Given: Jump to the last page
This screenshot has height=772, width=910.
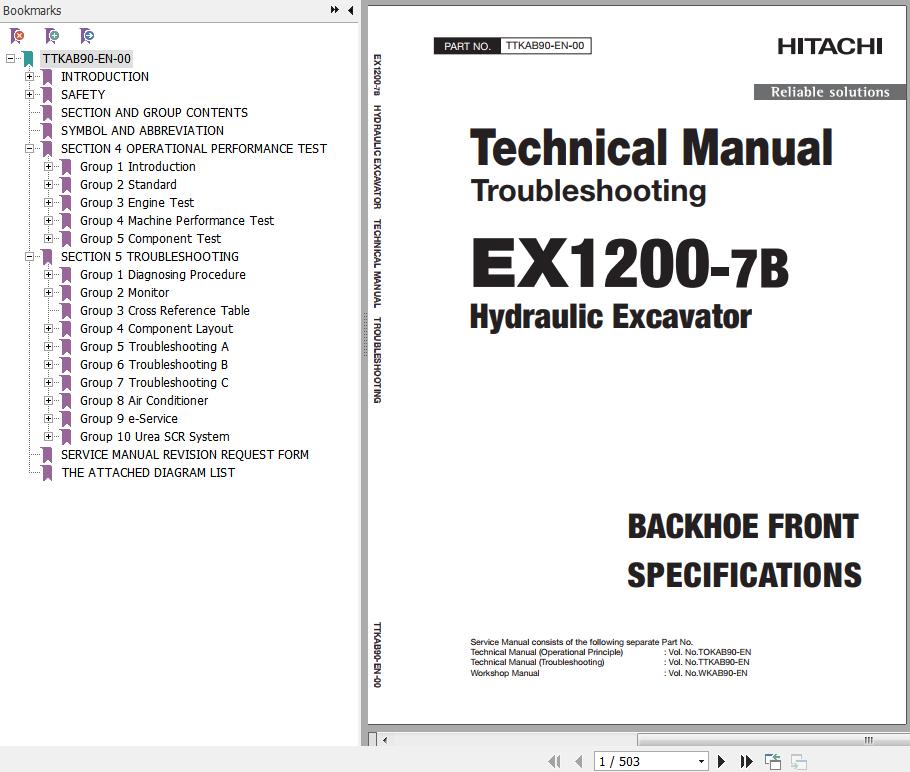Looking at the screenshot, I should point(746,761).
